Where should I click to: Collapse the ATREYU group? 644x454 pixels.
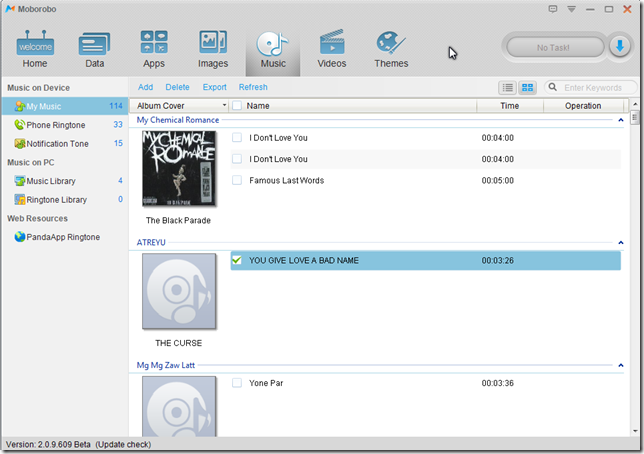click(621, 242)
